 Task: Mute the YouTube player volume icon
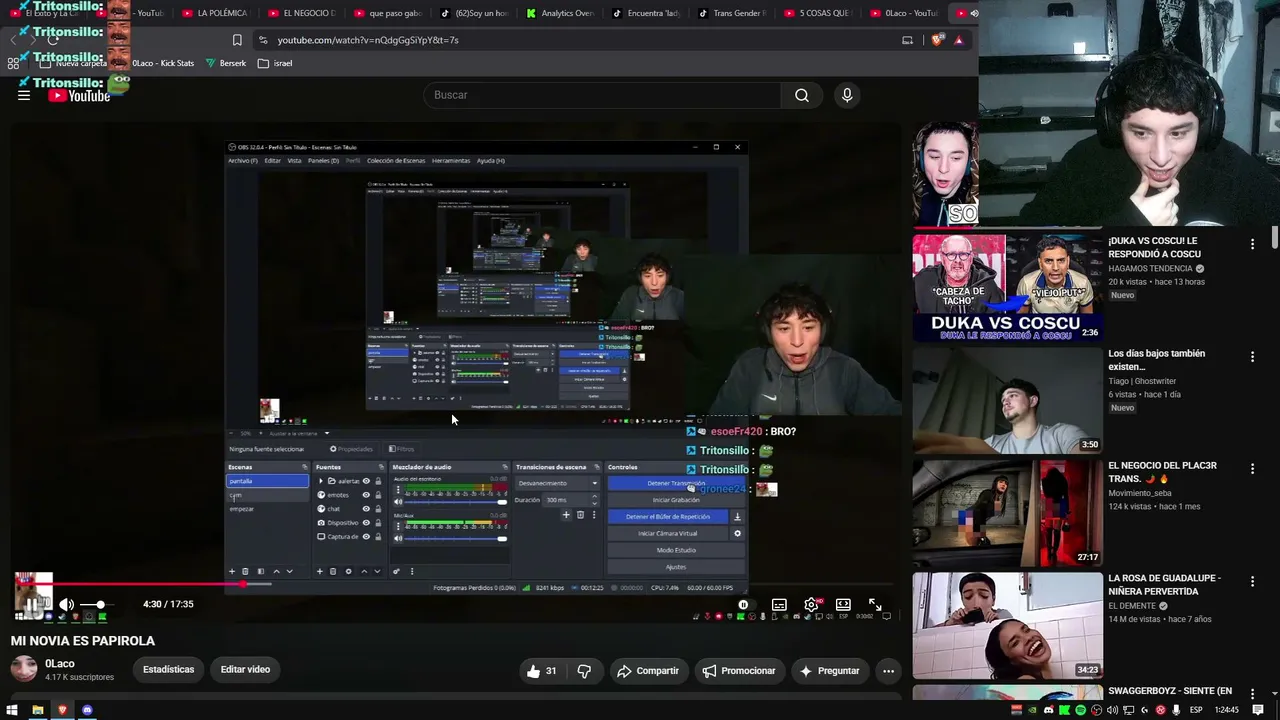(x=66, y=604)
